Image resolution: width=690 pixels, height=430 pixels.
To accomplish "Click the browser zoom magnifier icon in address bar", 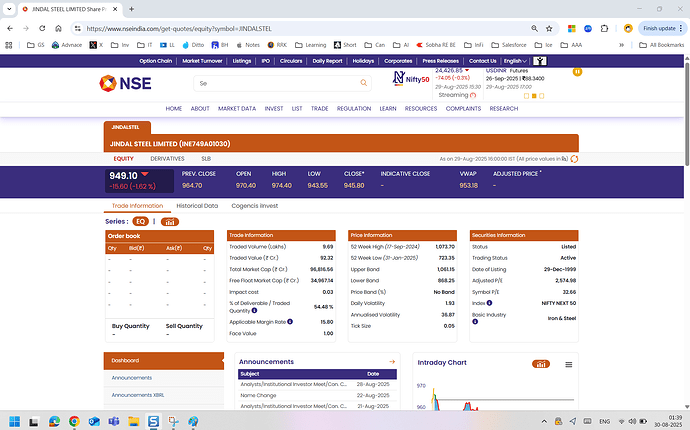I will pos(534,29).
